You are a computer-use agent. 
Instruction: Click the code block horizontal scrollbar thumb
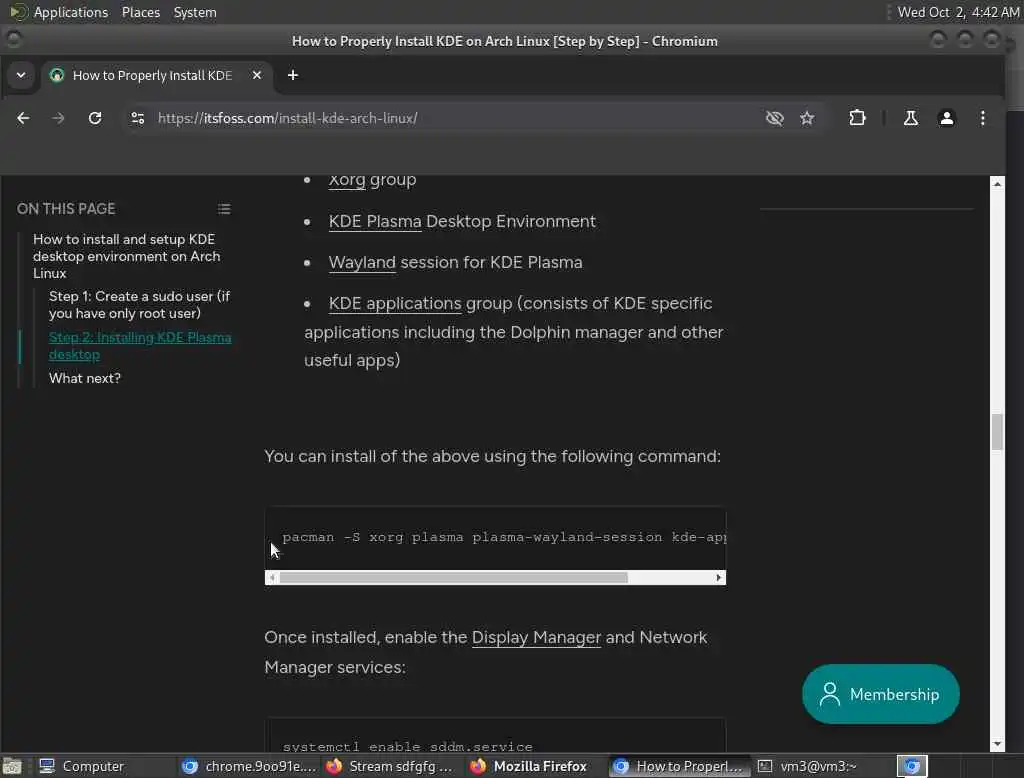click(453, 577)
